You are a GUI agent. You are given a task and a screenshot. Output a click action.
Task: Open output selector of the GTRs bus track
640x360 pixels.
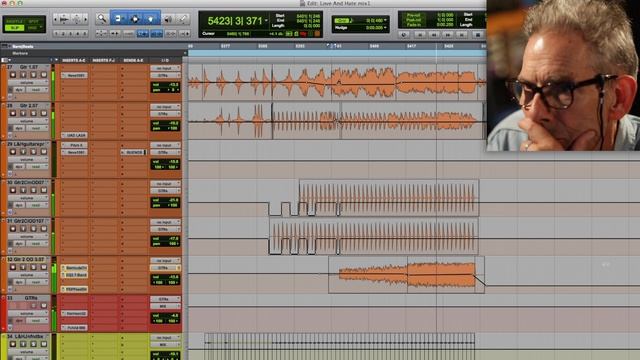tap(165, 306)
